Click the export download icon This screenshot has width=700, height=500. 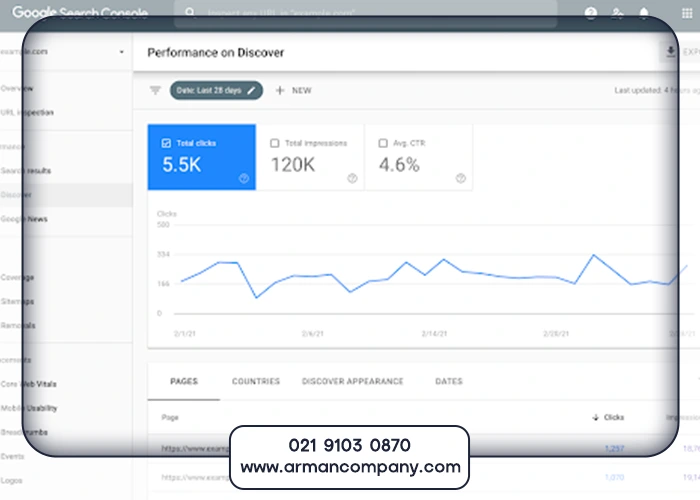pyautogui.click(x=670, y=51)
